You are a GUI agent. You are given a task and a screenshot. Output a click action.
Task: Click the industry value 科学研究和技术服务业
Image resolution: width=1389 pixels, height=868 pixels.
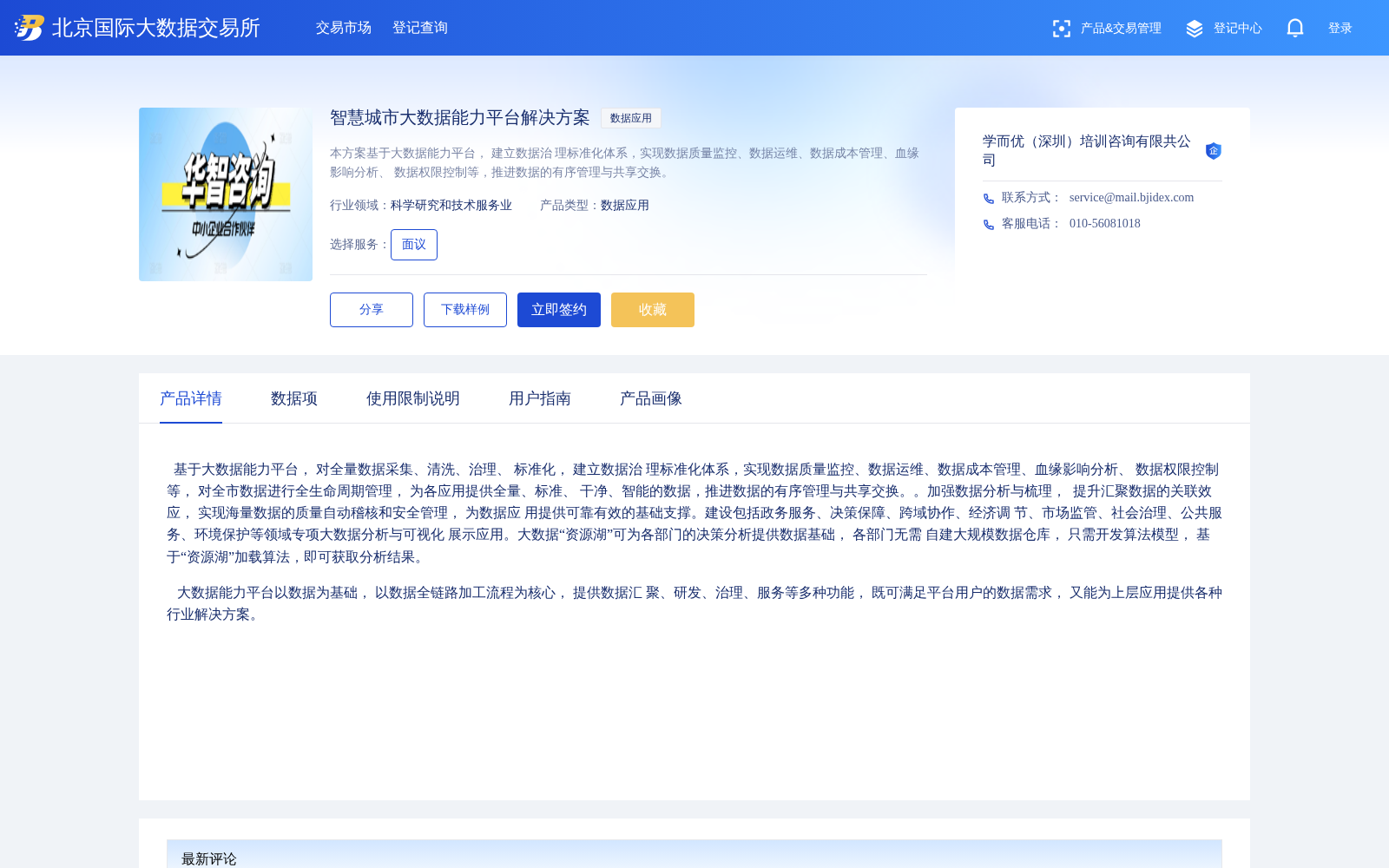[451, 206]
